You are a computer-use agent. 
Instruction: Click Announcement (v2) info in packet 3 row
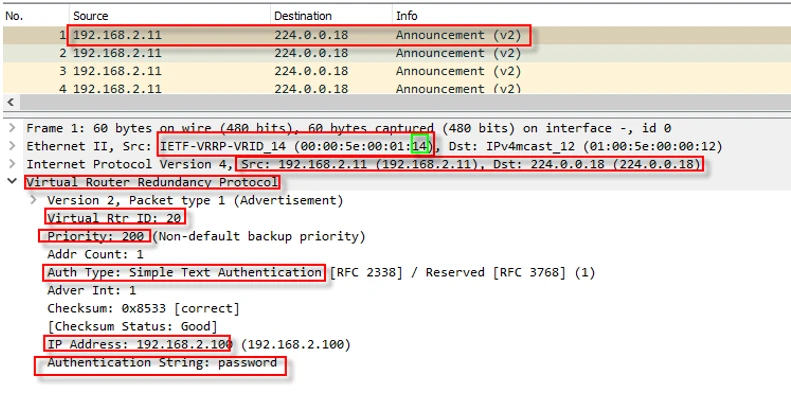(458, 71)
